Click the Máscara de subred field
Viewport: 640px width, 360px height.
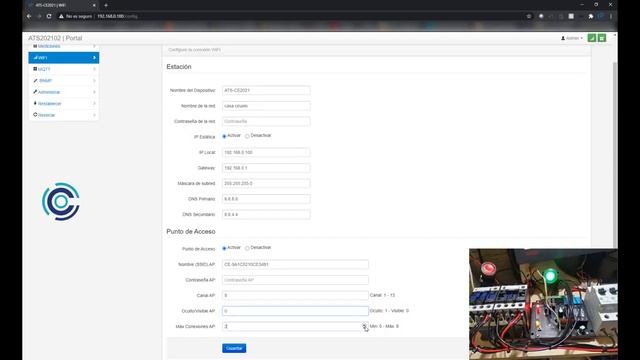click(266, 183)
